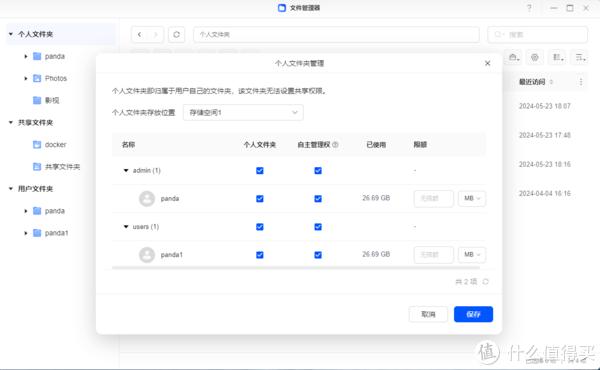Collapse the users (1) group
The image size is (600, 370).
[x=126, y=227]
